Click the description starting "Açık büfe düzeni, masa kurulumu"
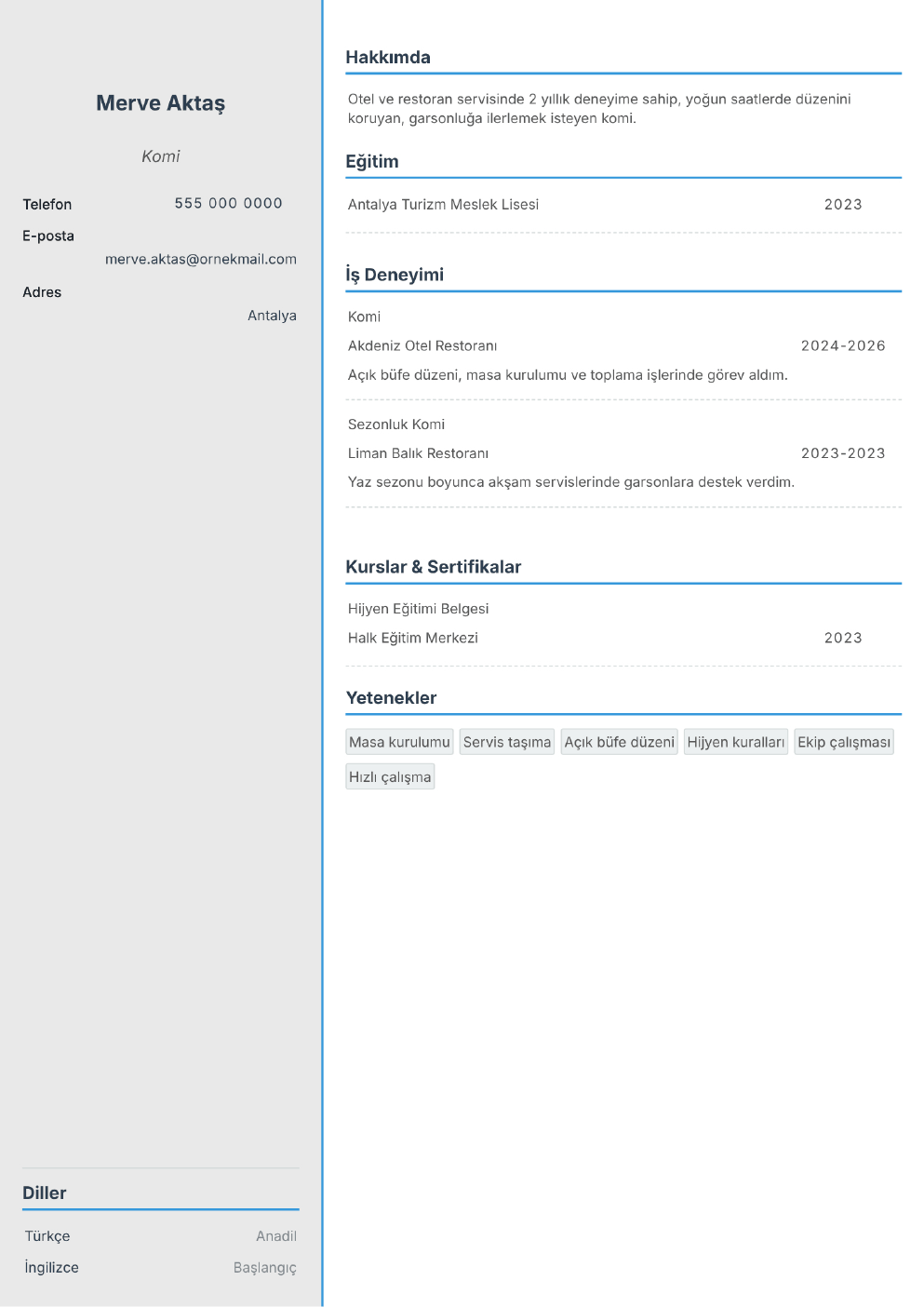This screenshot has height=1307, width=924. coord(568,375)
